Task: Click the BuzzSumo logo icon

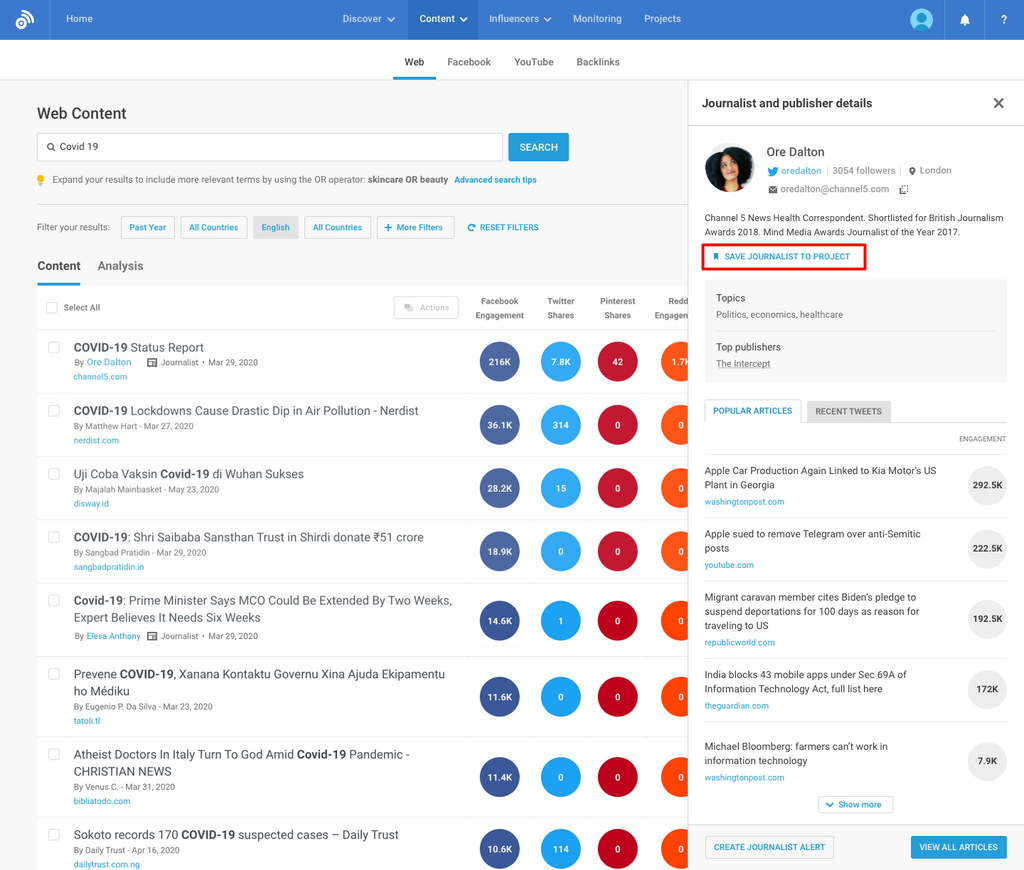Action: point(25,19)
